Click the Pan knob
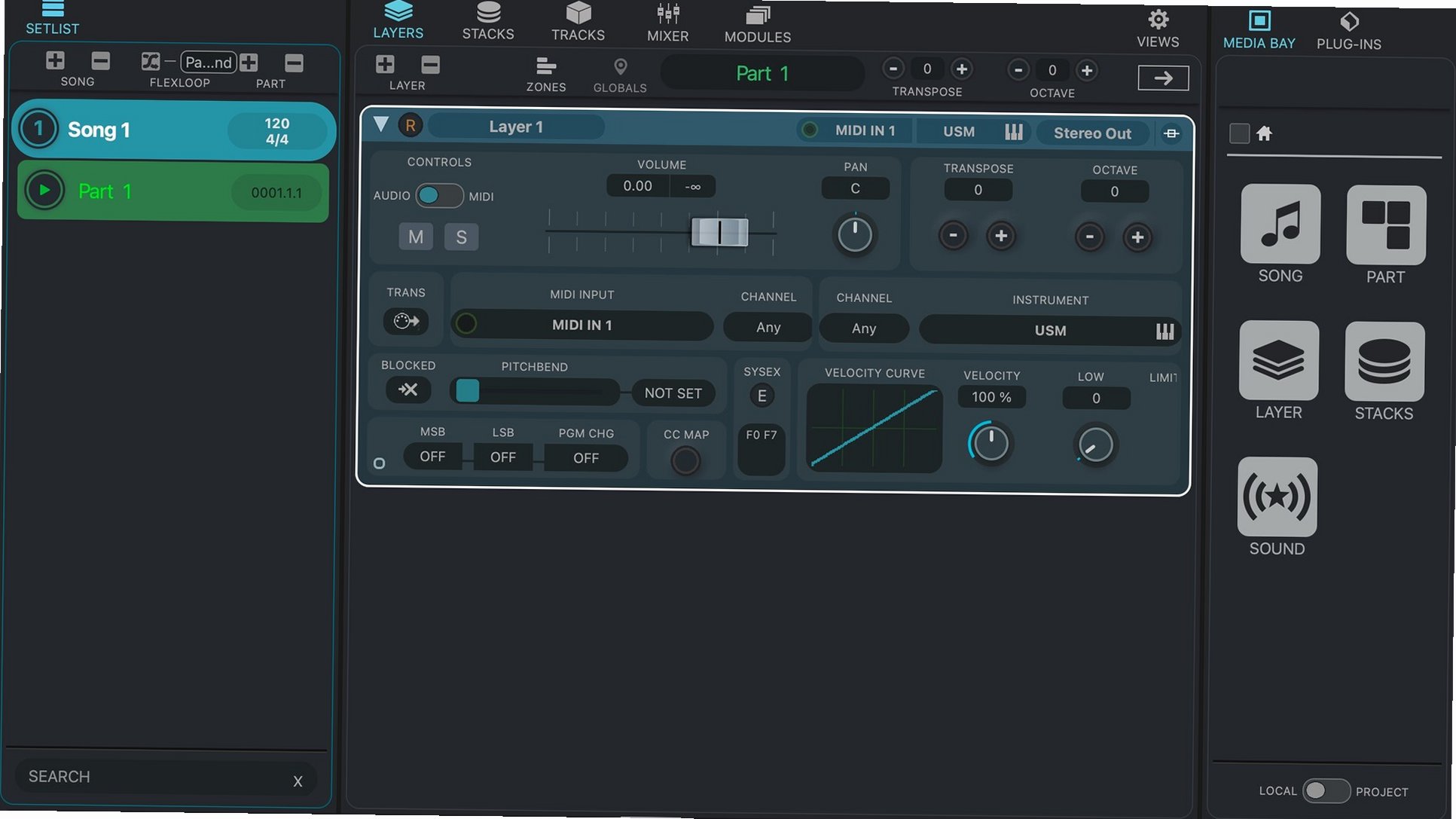The height and width of the screenshot is (819, 1456). coord(854,234)
